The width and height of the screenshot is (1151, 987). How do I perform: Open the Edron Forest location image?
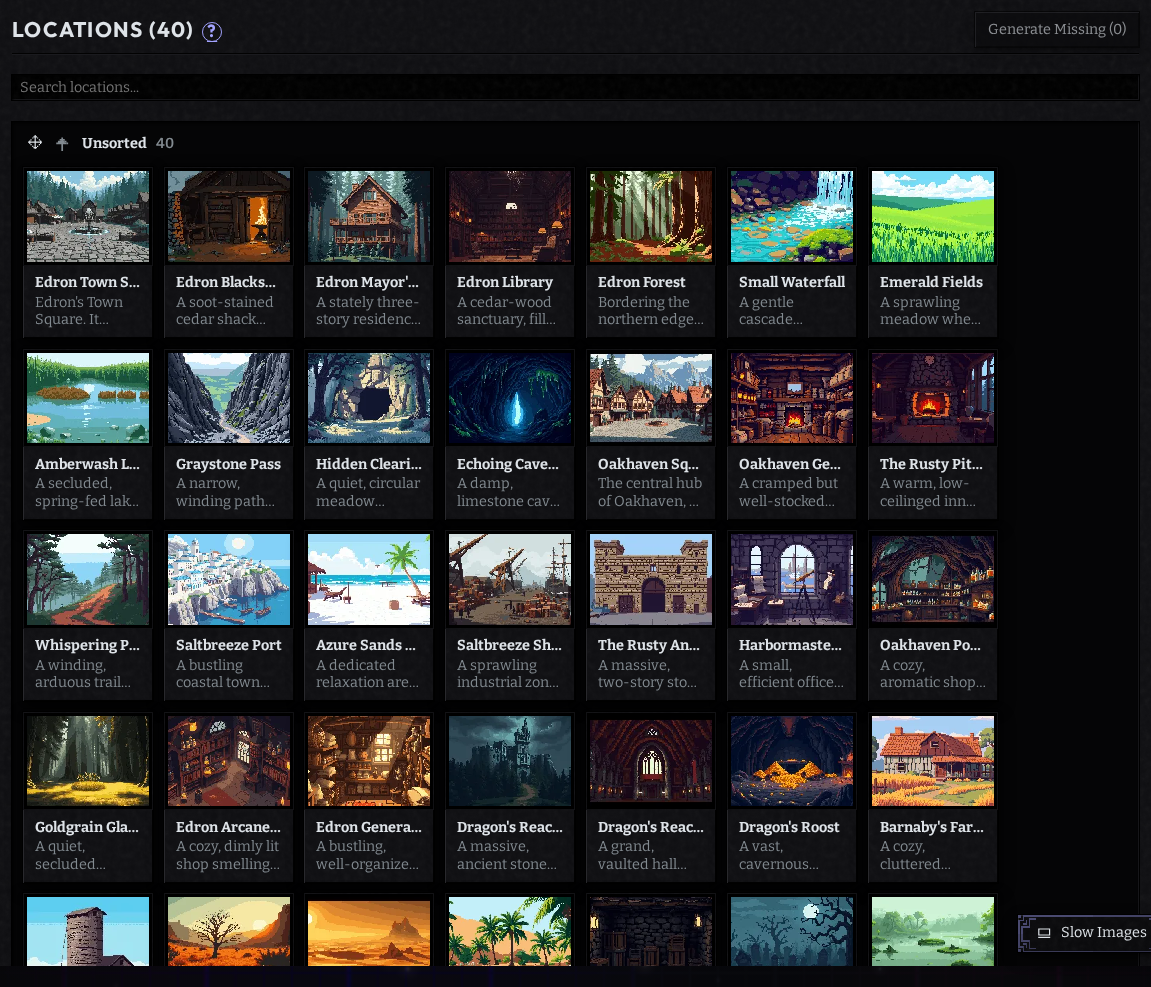[651, 216]
